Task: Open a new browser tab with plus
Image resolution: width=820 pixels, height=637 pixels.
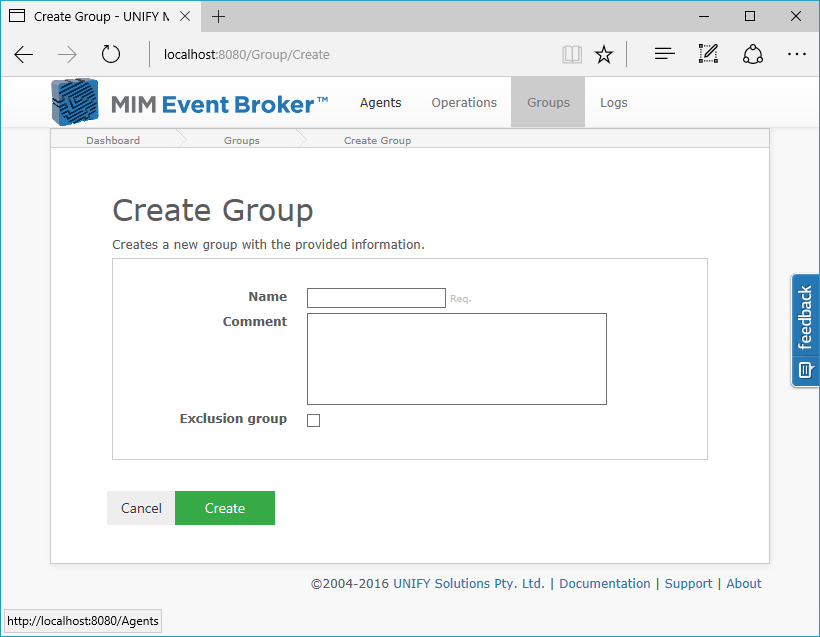Action: coord(218,17)
